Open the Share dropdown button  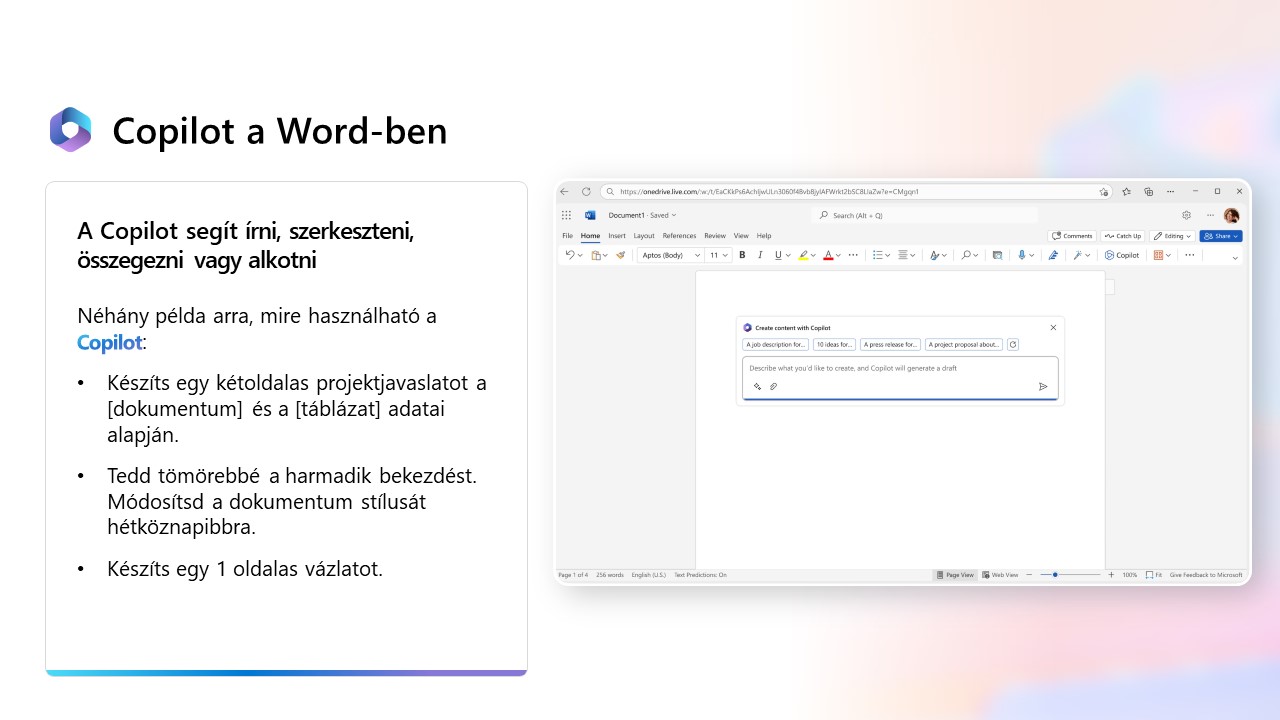(1221, 236)
